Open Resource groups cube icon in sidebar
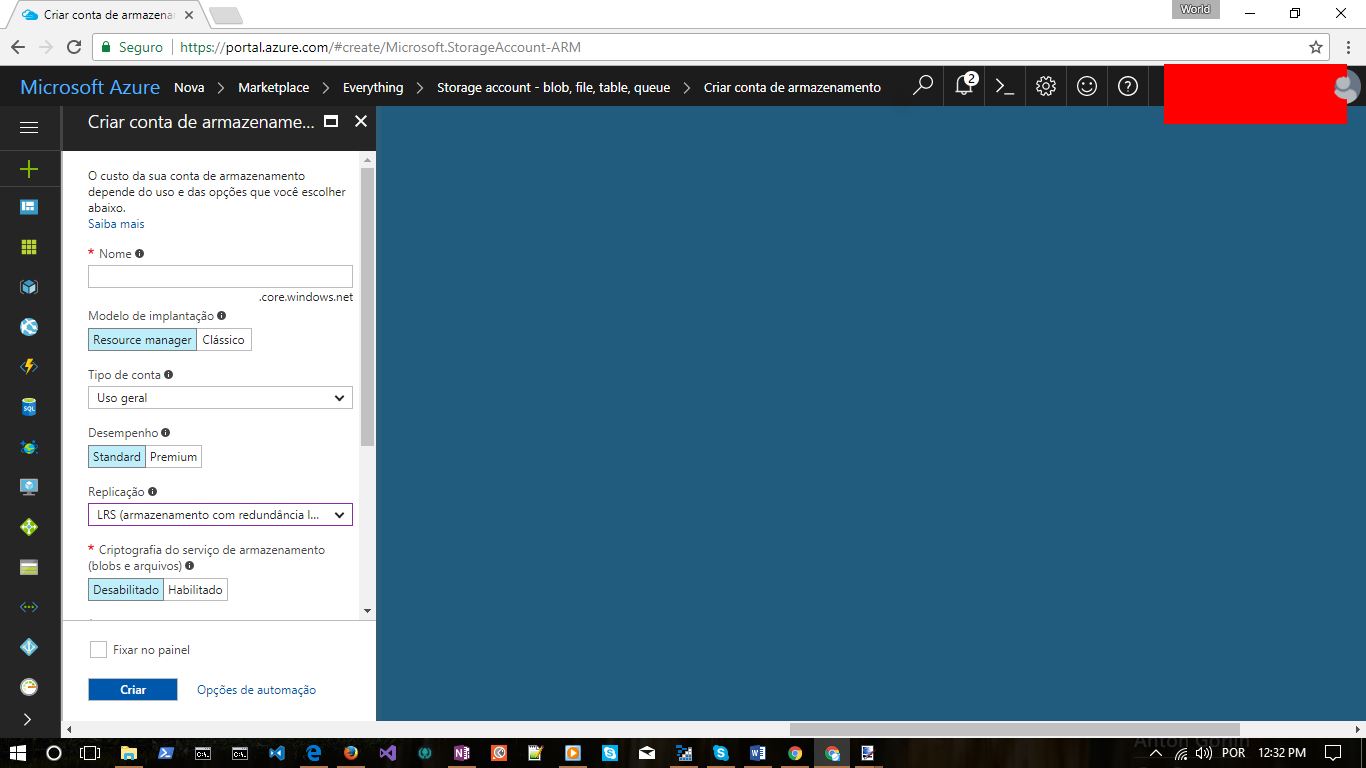Viewport: 1366px width, 768px height. coord(29,287)
